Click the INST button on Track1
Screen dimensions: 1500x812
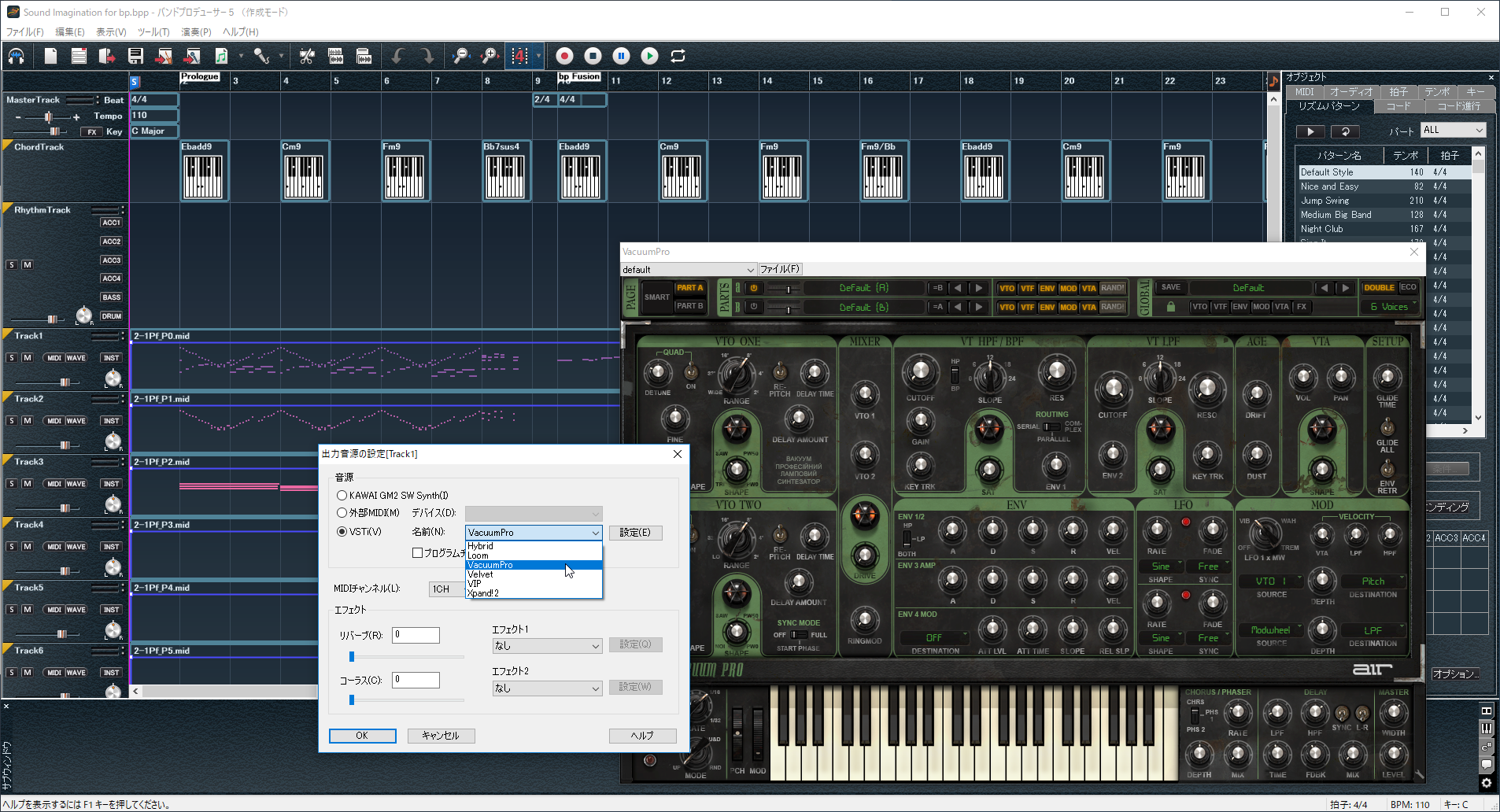[111, 358]
